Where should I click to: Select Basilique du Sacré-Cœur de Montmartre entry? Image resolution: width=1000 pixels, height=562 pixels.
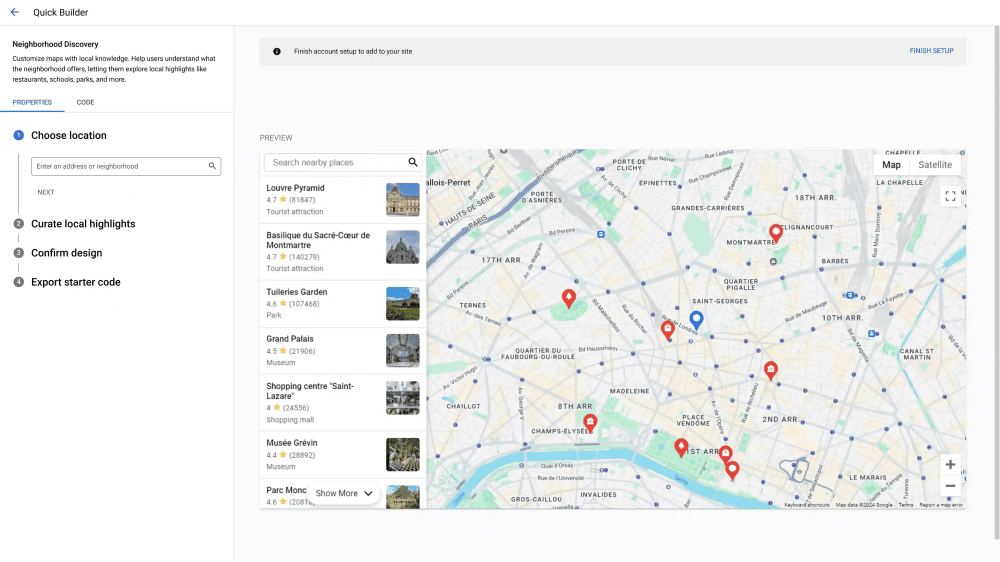pyautogui.click(x=342, y=252)
